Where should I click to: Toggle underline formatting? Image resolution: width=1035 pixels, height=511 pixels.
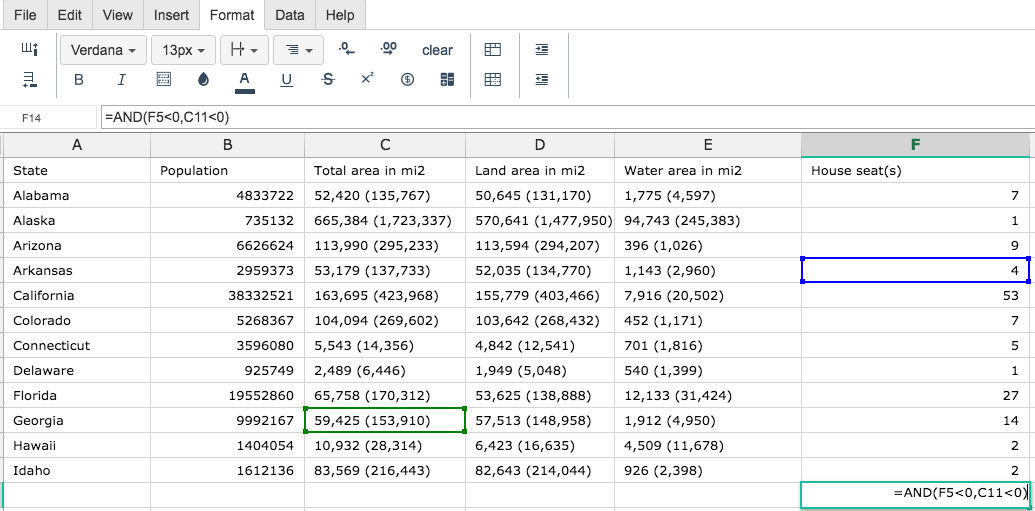287,80
